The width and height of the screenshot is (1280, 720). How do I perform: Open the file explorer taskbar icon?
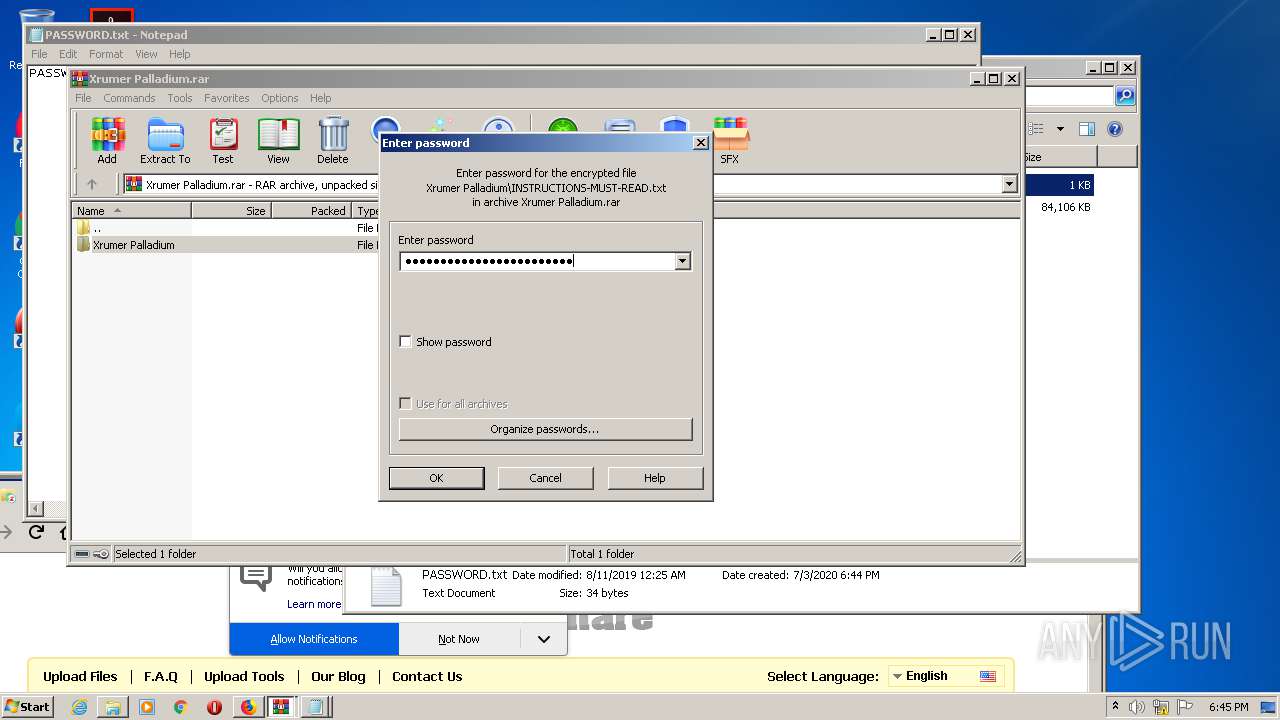[113, 707]
